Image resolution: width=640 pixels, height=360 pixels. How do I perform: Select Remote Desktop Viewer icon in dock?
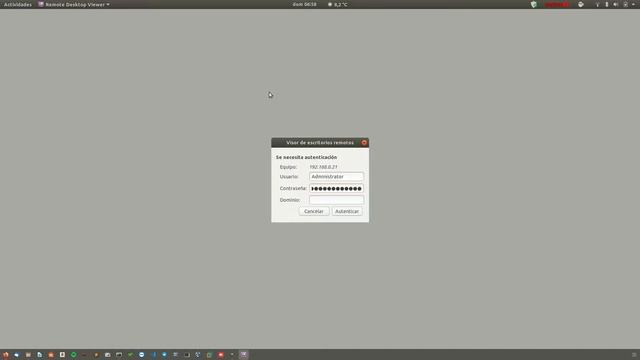point(244,355)
